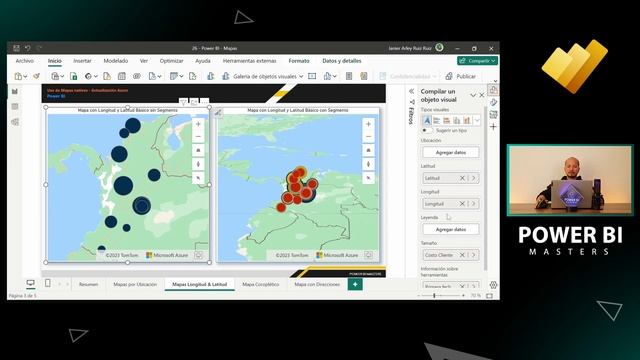
Task: Switch to the Insertar ribbon tab
Action: (x=82, y=61)
